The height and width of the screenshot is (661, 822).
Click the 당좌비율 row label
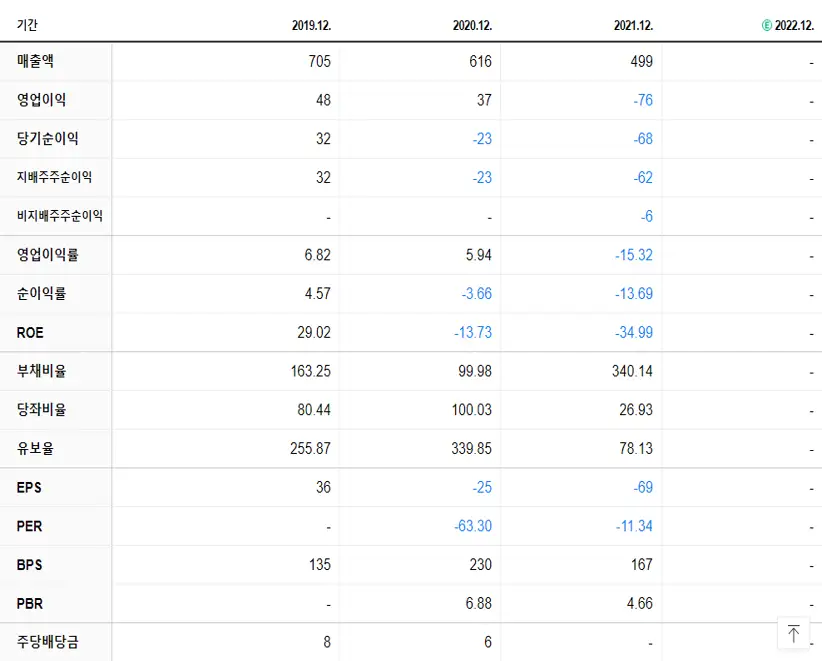click(41, 409)
